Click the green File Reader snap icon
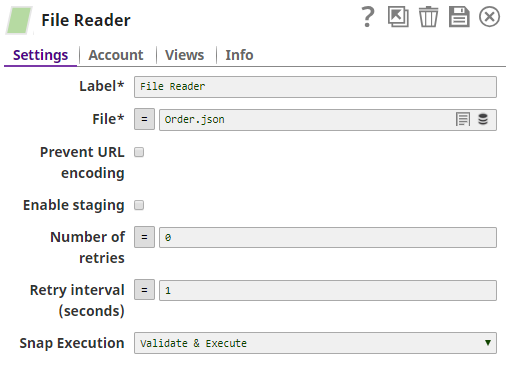This screenshot has width=510, height=366. tap(19, 21)
